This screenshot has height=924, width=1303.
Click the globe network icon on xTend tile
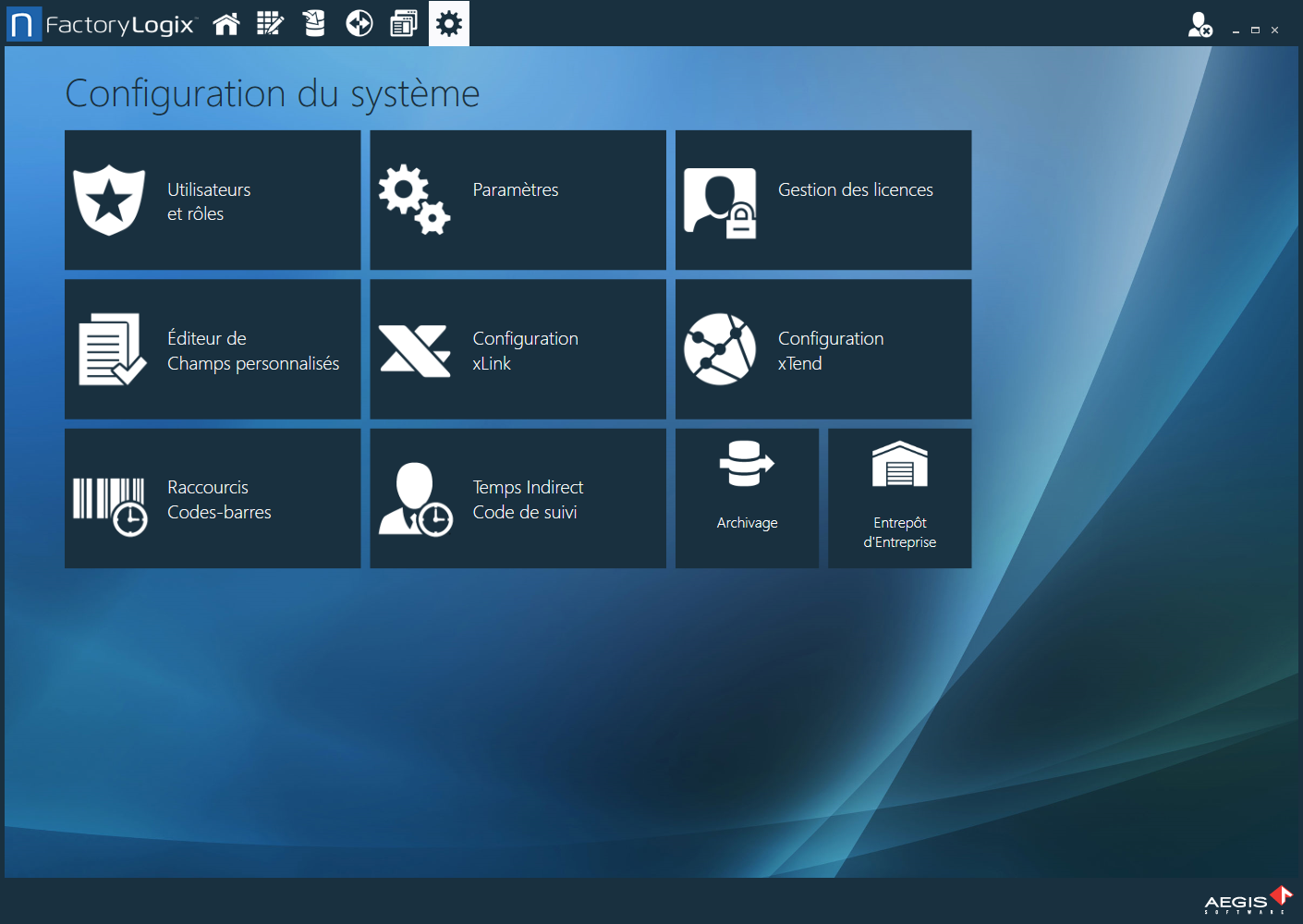(x=721, y=349)
